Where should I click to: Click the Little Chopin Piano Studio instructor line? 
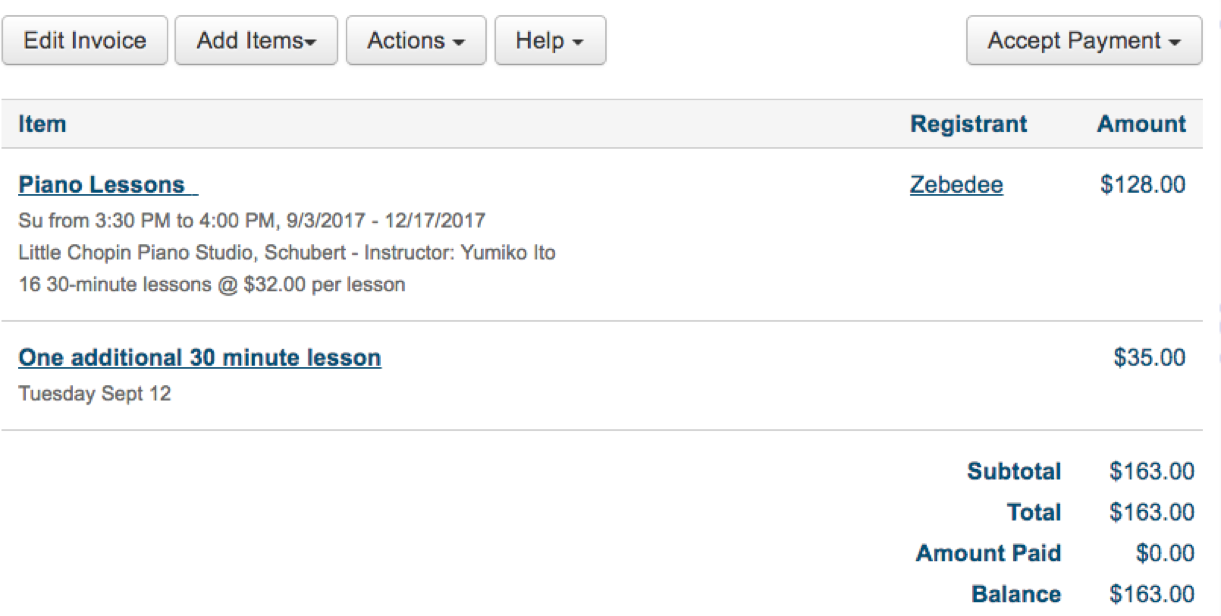pyautogui.click(x=287, y=252)
